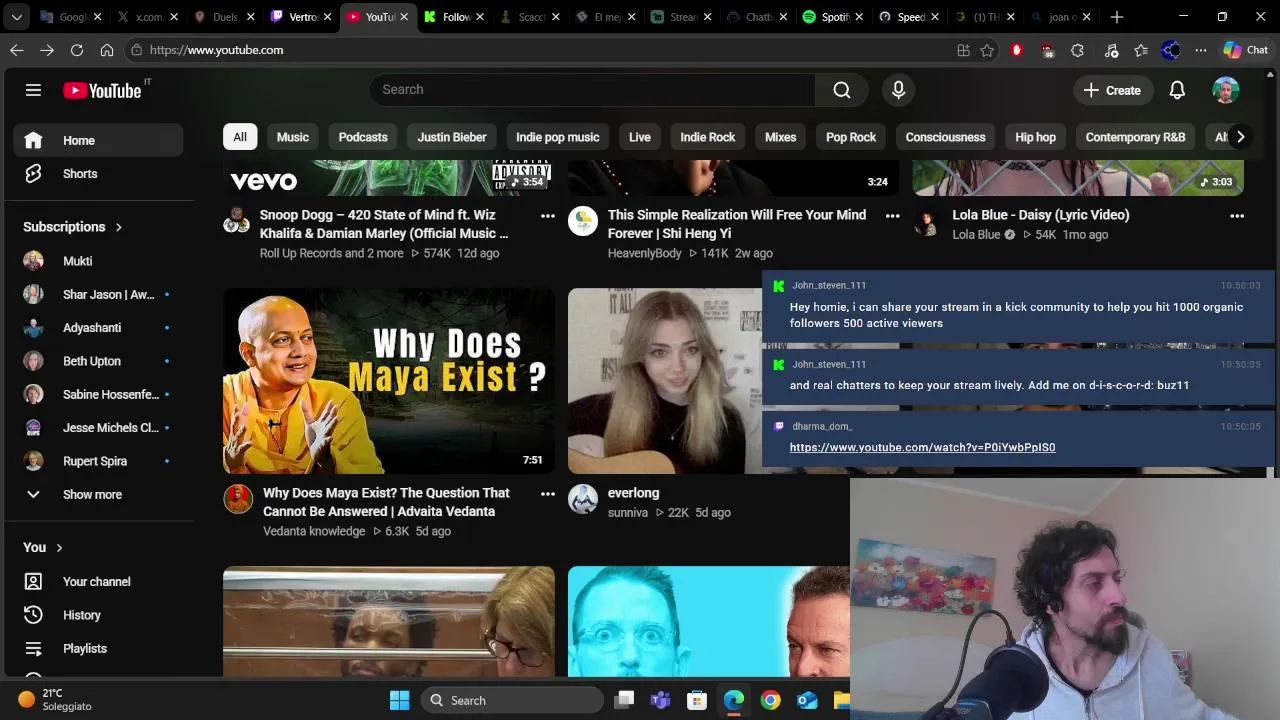Open Playlists in sidebar
Image resolution: width=1280 pixels, height=720 pixels.
[x=98, y=649]
